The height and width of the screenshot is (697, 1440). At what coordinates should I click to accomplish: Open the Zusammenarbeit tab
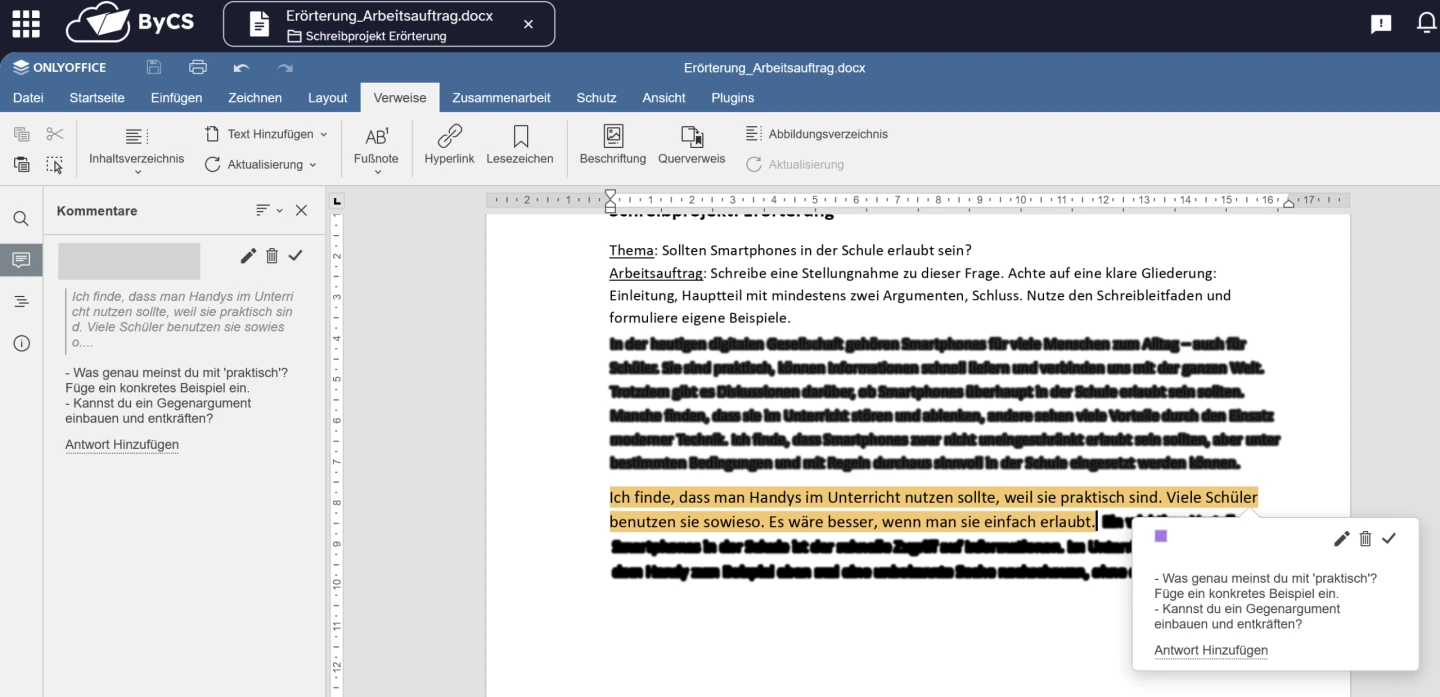pos(501,98)
